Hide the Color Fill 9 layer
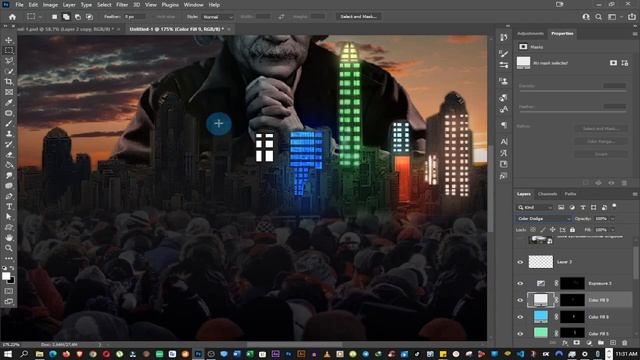The width and height of the screenshot is (640, 360). (x=520, y=300)
